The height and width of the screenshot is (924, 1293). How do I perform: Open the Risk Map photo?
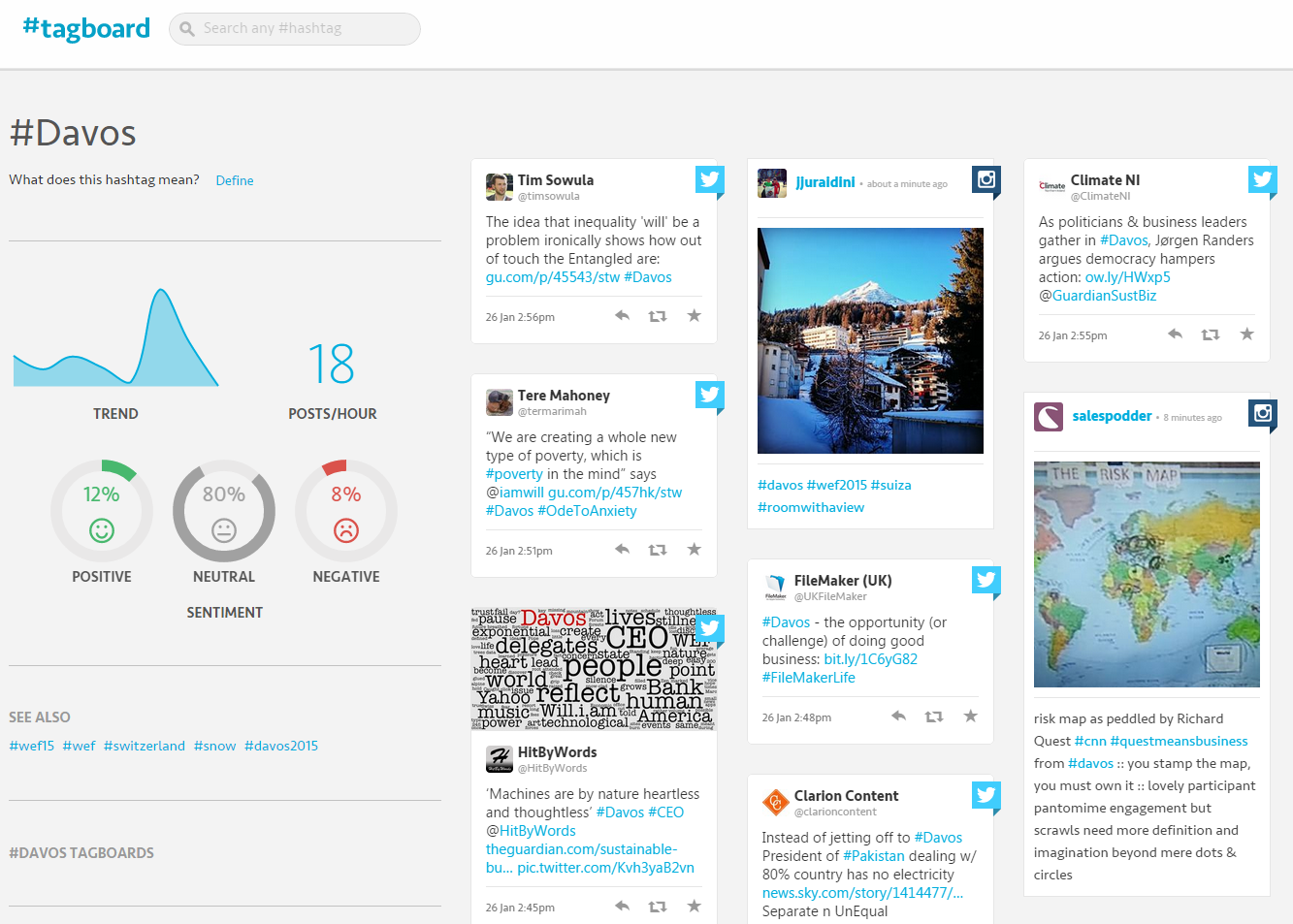[1147, 574]
